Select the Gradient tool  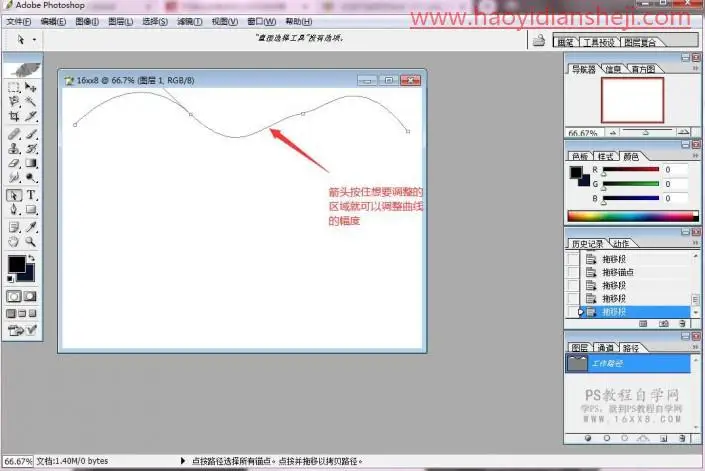[31, 163]
